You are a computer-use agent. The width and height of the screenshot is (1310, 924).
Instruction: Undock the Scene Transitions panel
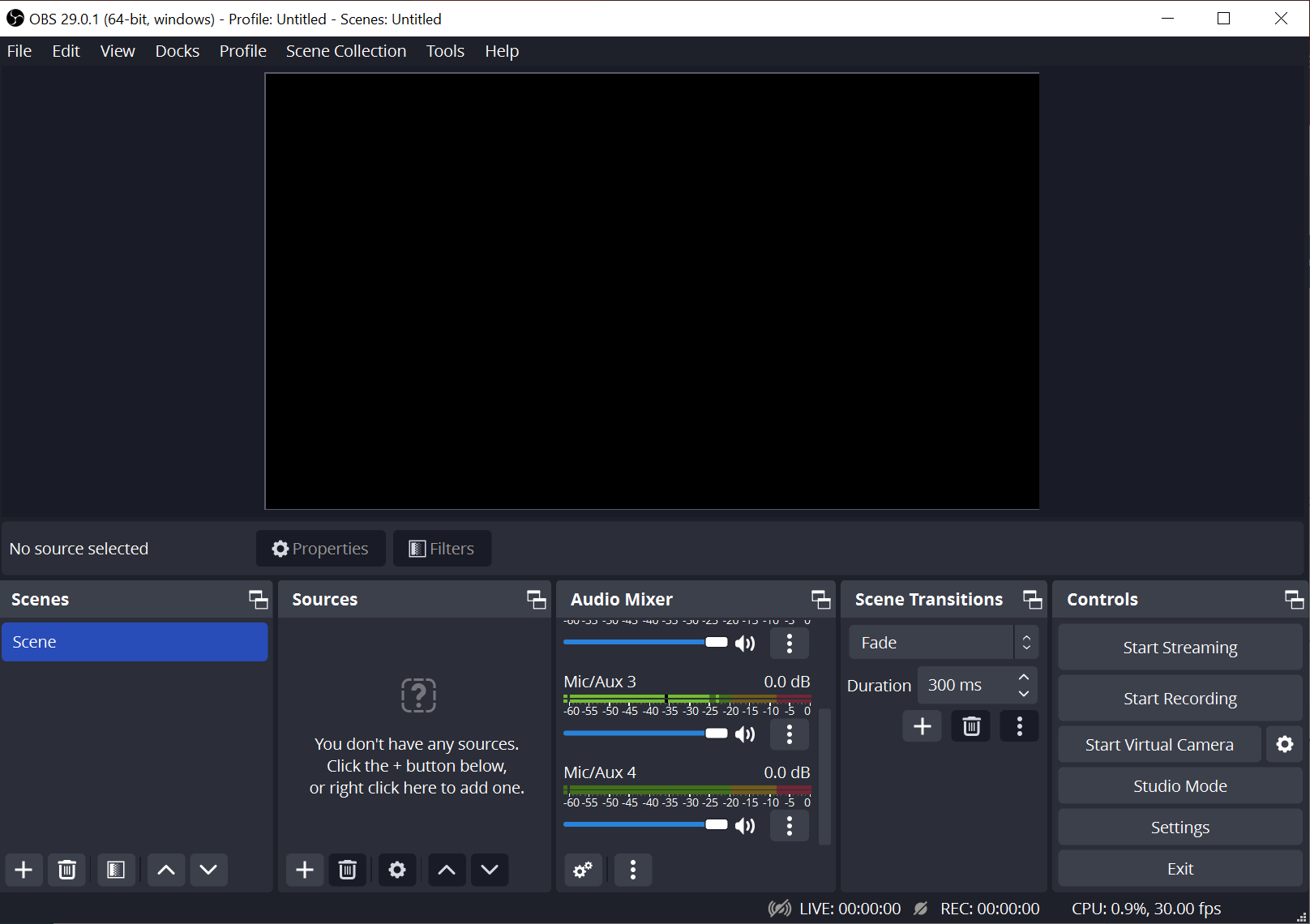tap(1032, 600)
